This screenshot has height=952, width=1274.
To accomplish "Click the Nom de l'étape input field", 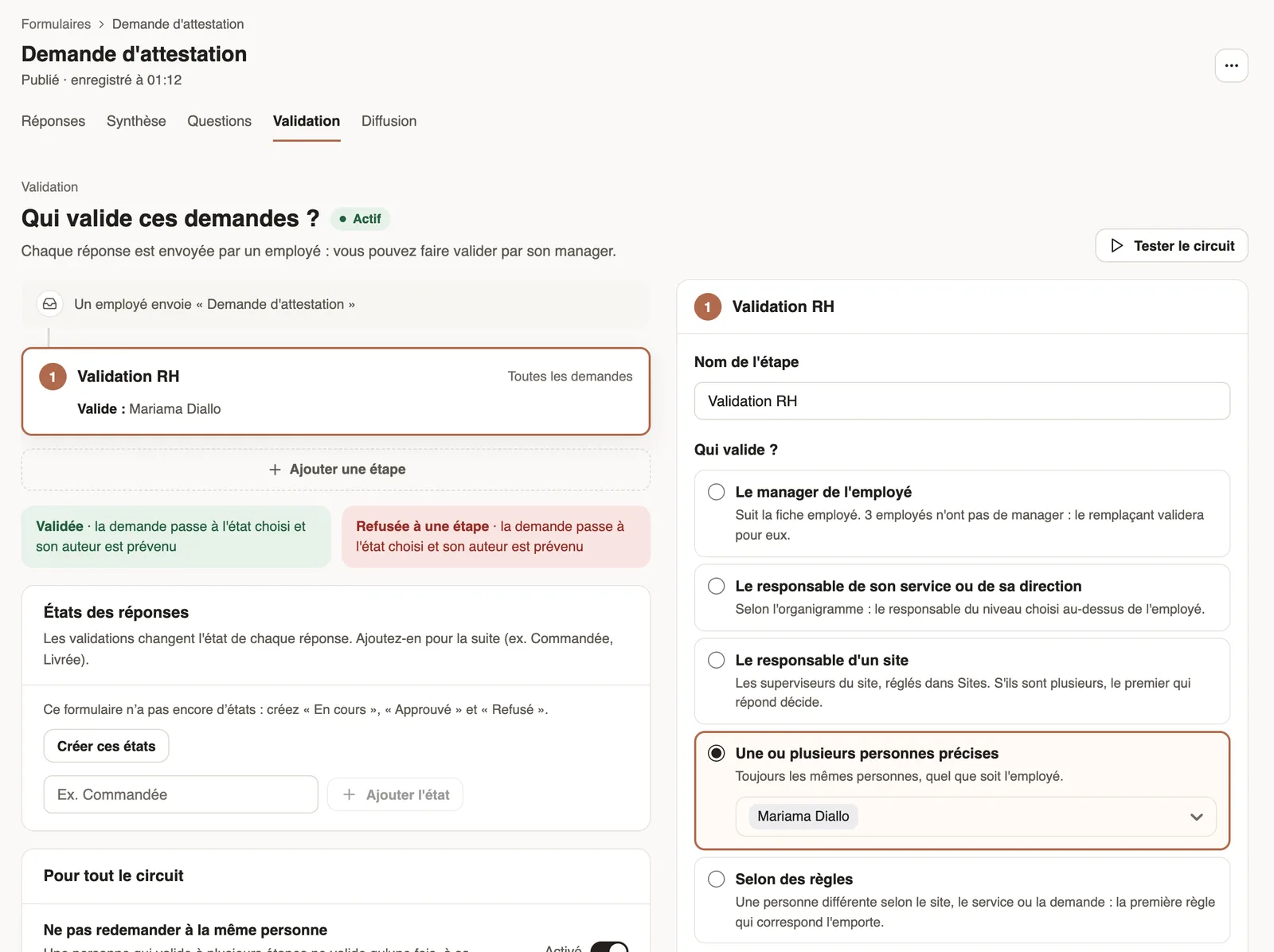I will coord(962,401).
